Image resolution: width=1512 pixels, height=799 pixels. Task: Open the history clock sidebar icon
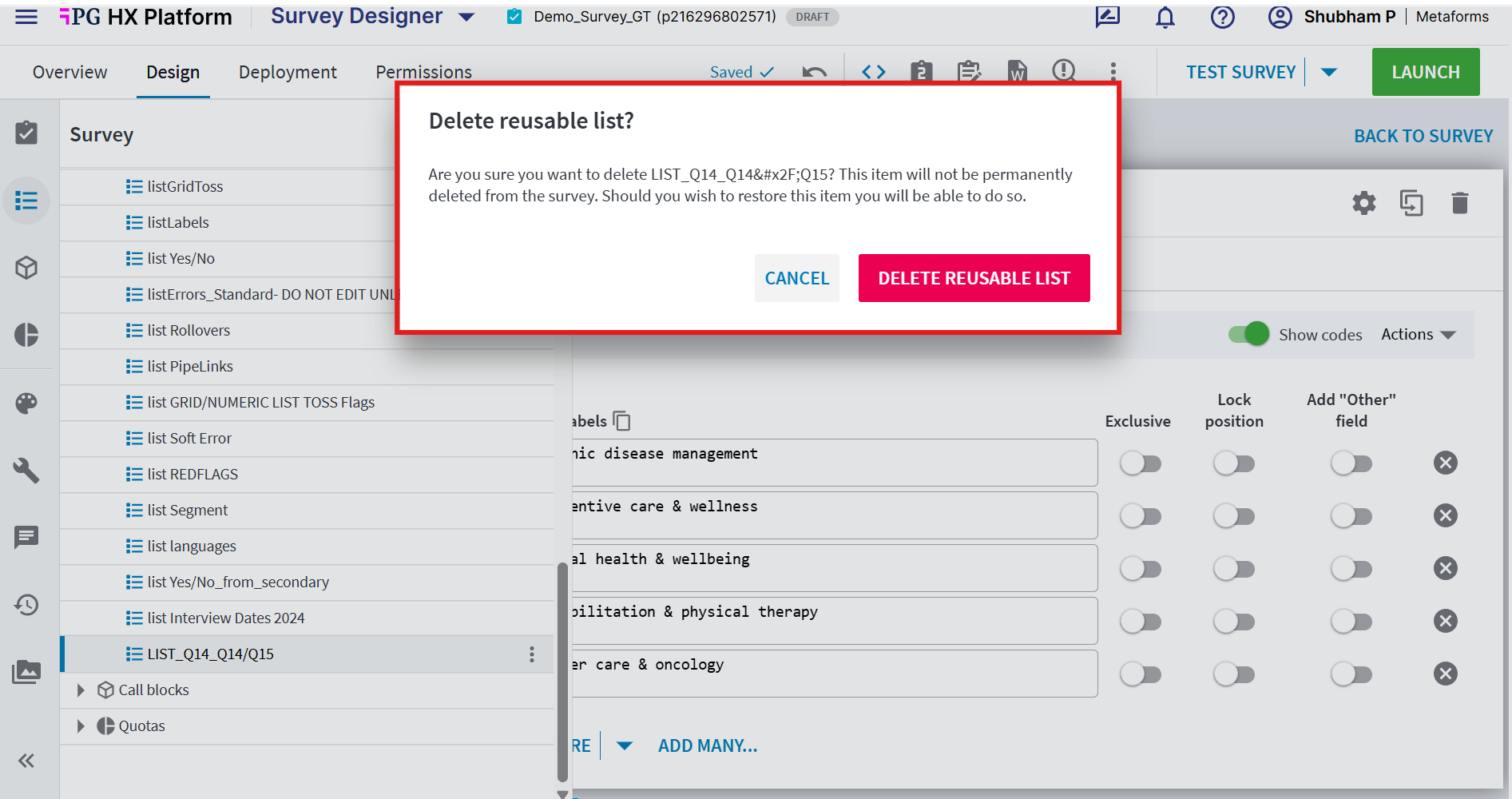[26, 605]
